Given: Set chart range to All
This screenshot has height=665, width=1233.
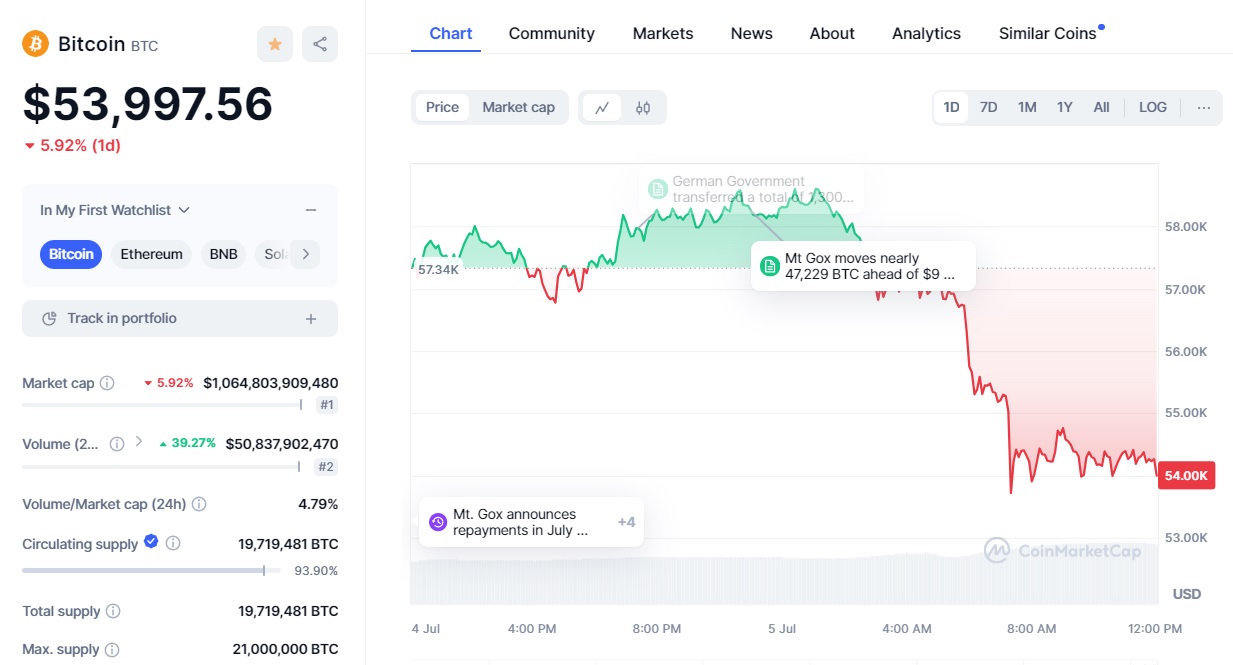Looking at the screenshot, I should tap(1101, 108).
